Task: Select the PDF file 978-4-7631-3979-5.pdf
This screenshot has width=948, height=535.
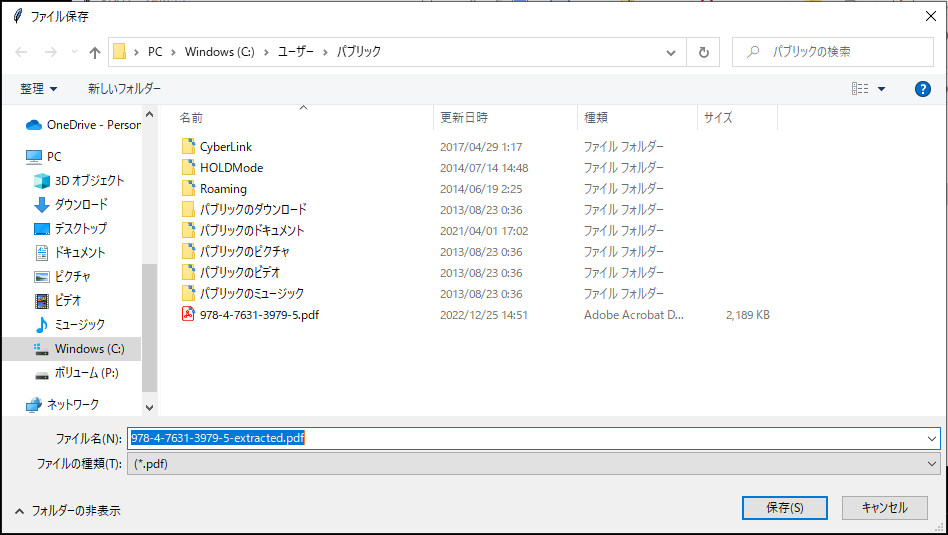Action: point(258,315)
